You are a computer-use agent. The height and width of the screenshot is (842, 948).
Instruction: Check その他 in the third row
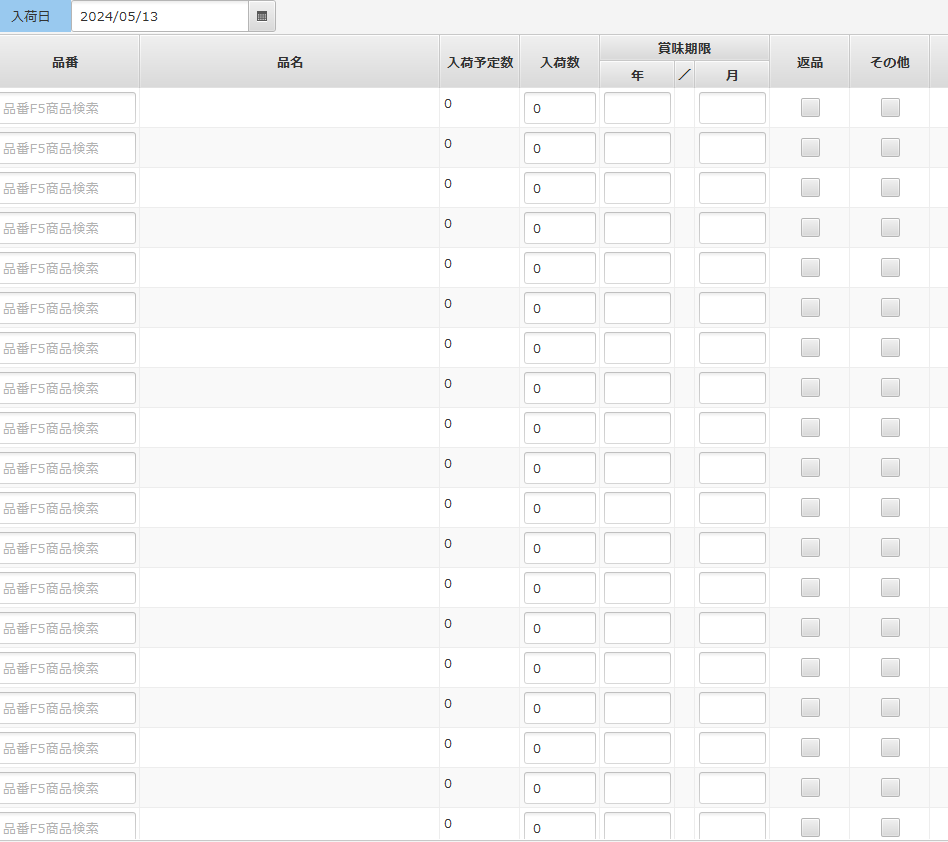tap(890, 187)
